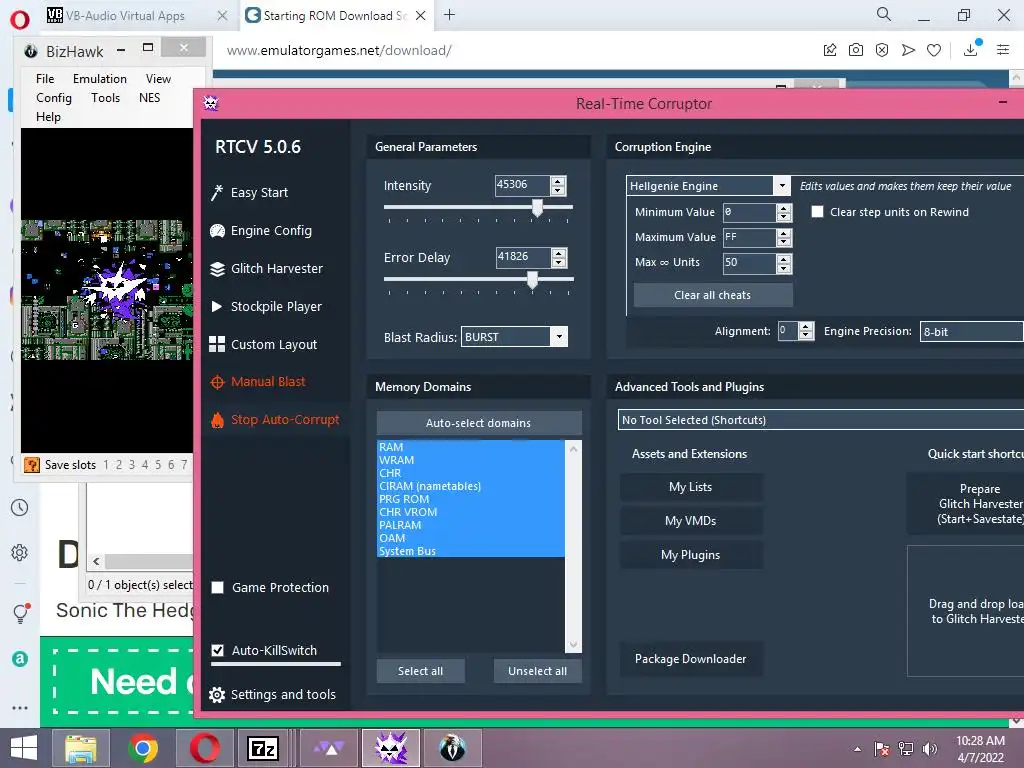Image resolution: width=1024 pixels, height=768 pixels.
Task: Open Opera share page icon
Action: (829, 50)
